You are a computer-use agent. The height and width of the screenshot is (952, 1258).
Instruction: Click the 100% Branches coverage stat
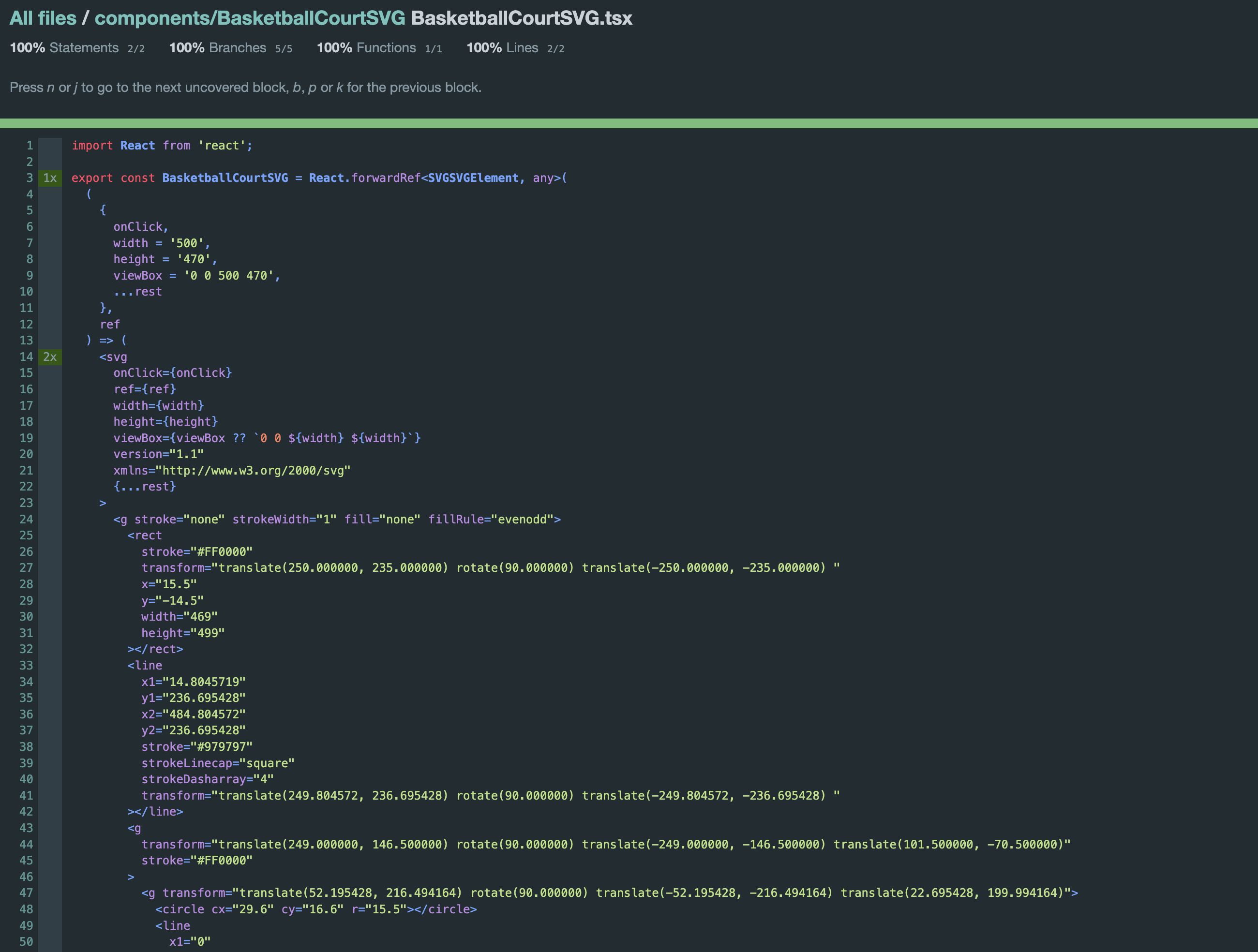[230, 48]
